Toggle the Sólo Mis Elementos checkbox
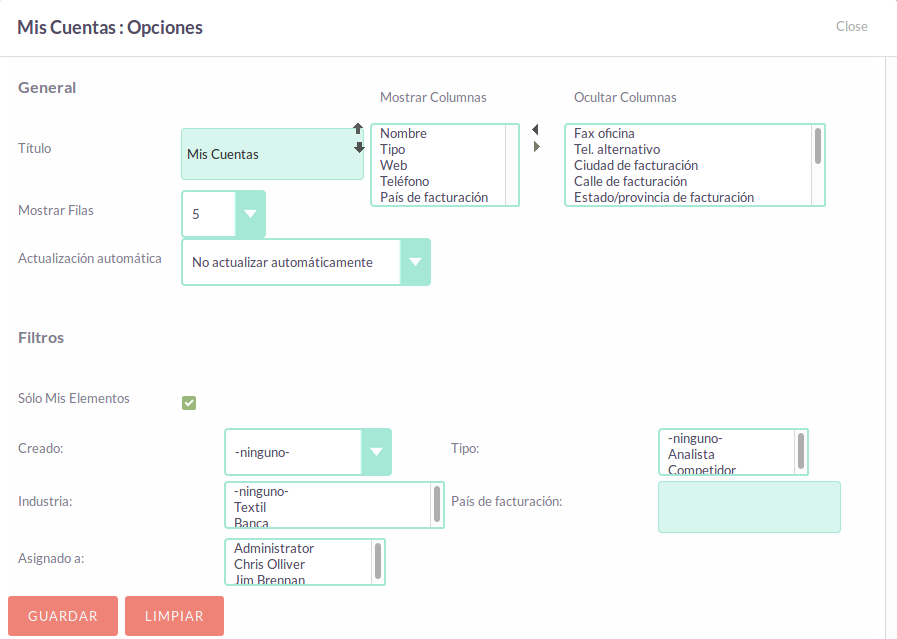The image size is (897, 639). click(189, 403)
